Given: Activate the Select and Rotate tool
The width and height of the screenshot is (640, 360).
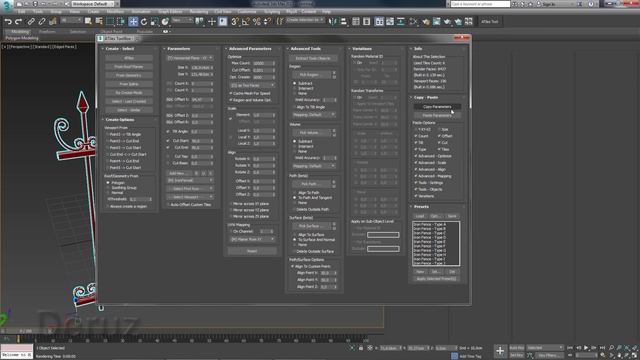Looking at the screenshot, I should (x=144, y=21).
